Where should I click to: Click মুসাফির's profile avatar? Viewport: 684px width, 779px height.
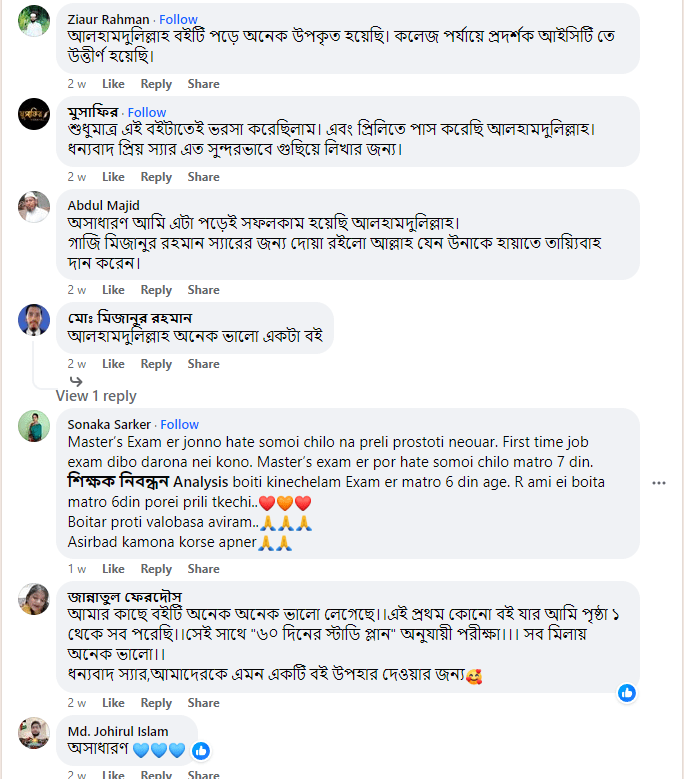pos(34,115)
